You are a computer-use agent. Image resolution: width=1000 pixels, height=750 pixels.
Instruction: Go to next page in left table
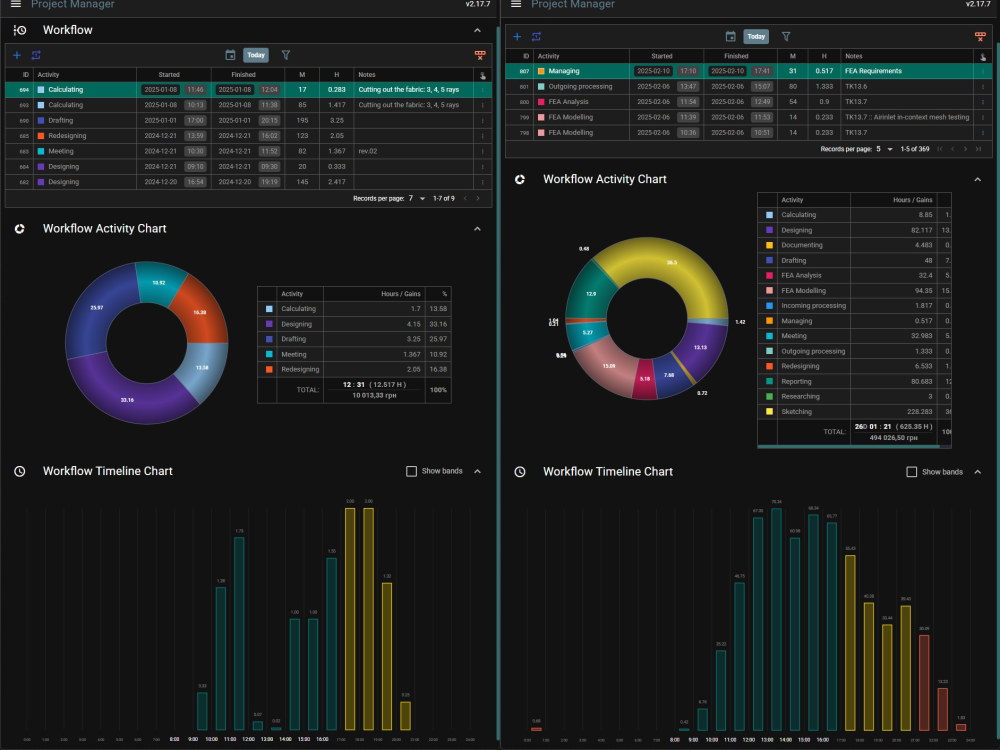point(478,198)
